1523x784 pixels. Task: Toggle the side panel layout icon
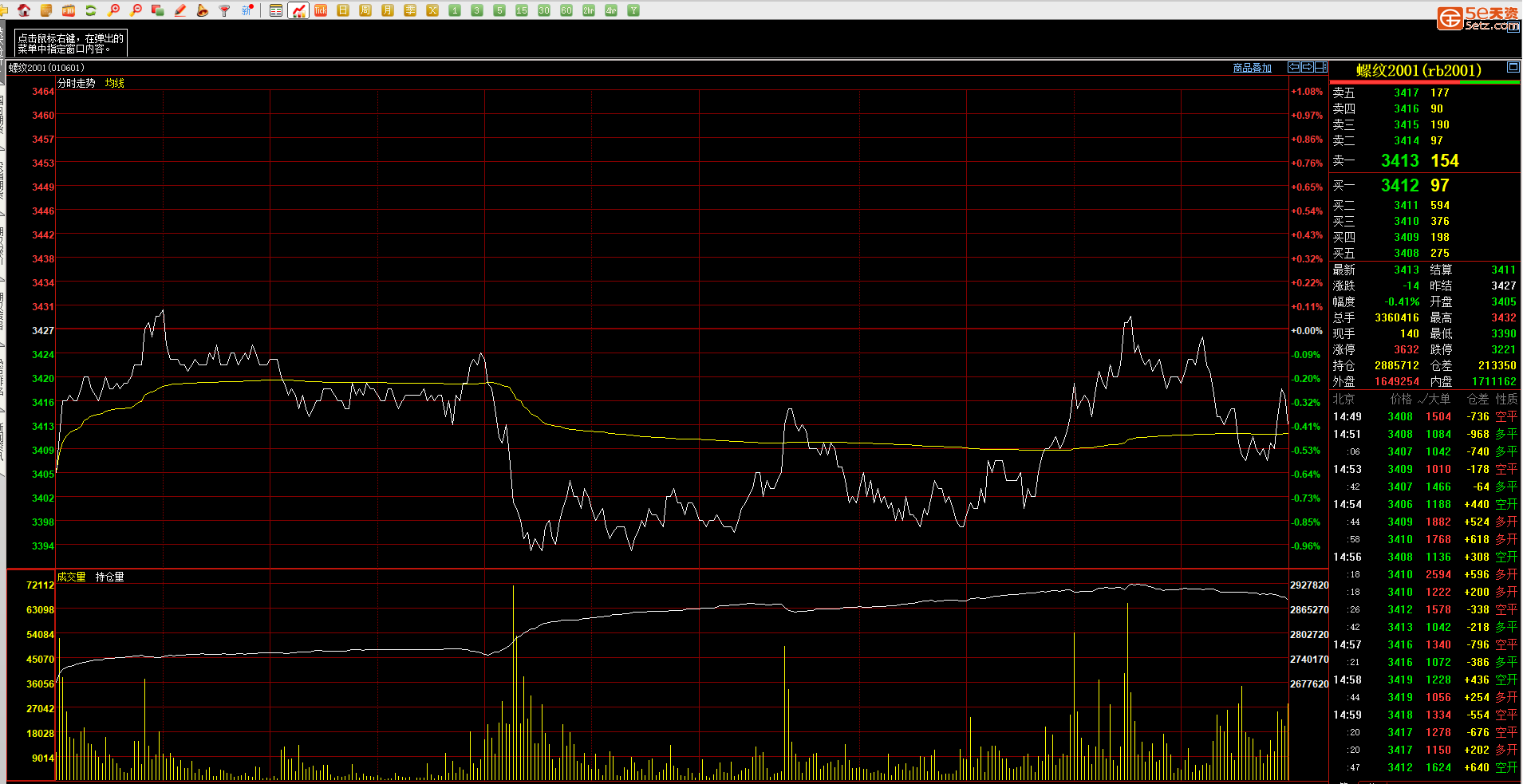(x=1321, y=67)
